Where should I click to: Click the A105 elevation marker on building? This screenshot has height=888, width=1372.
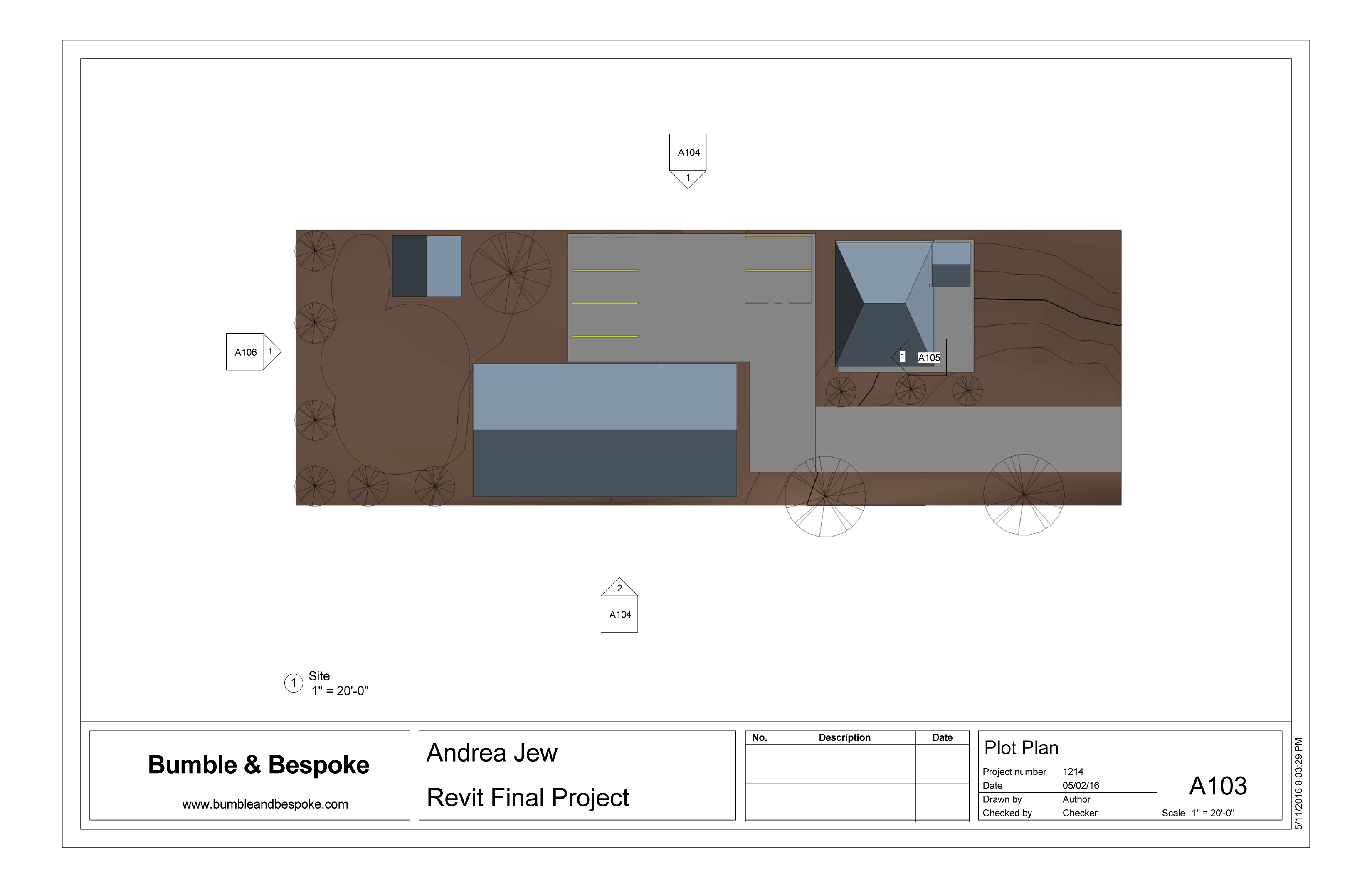tap(928, 358)
